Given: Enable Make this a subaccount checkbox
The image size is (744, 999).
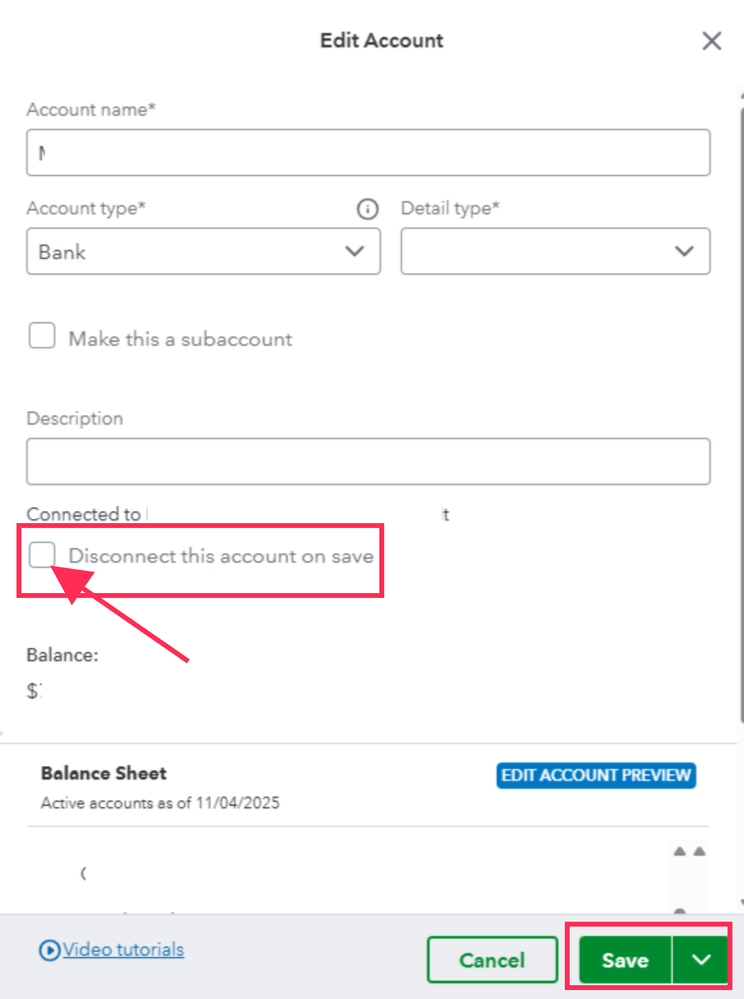Looking at the screenshot, I should 42,337.
